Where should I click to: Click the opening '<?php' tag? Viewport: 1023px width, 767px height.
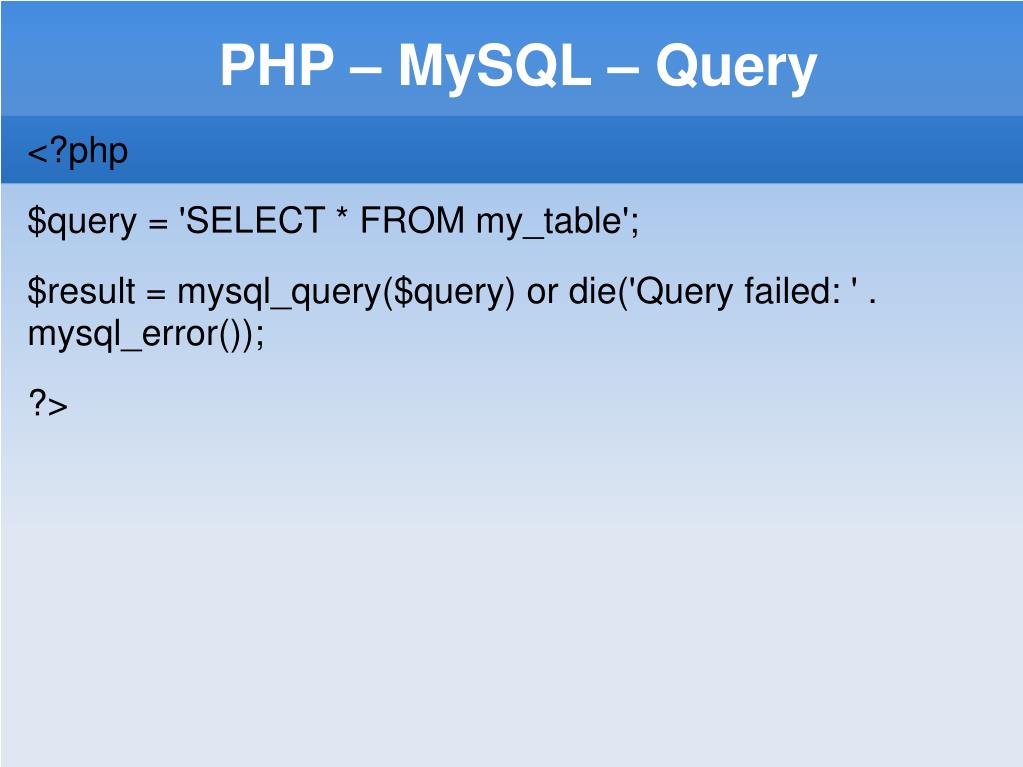click(x=77, y=151)
